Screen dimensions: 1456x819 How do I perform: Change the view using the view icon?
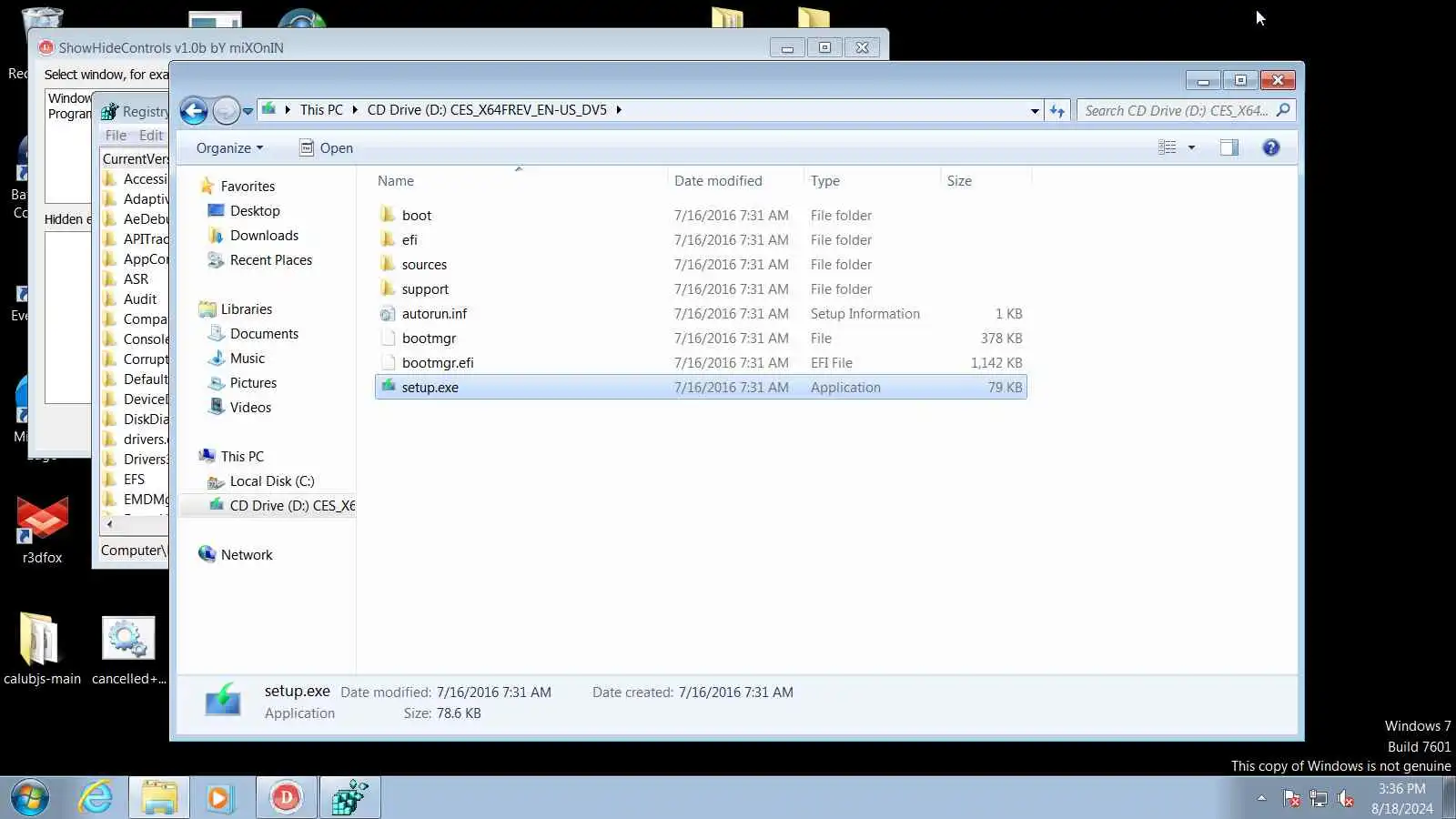tap(1168, 147)
